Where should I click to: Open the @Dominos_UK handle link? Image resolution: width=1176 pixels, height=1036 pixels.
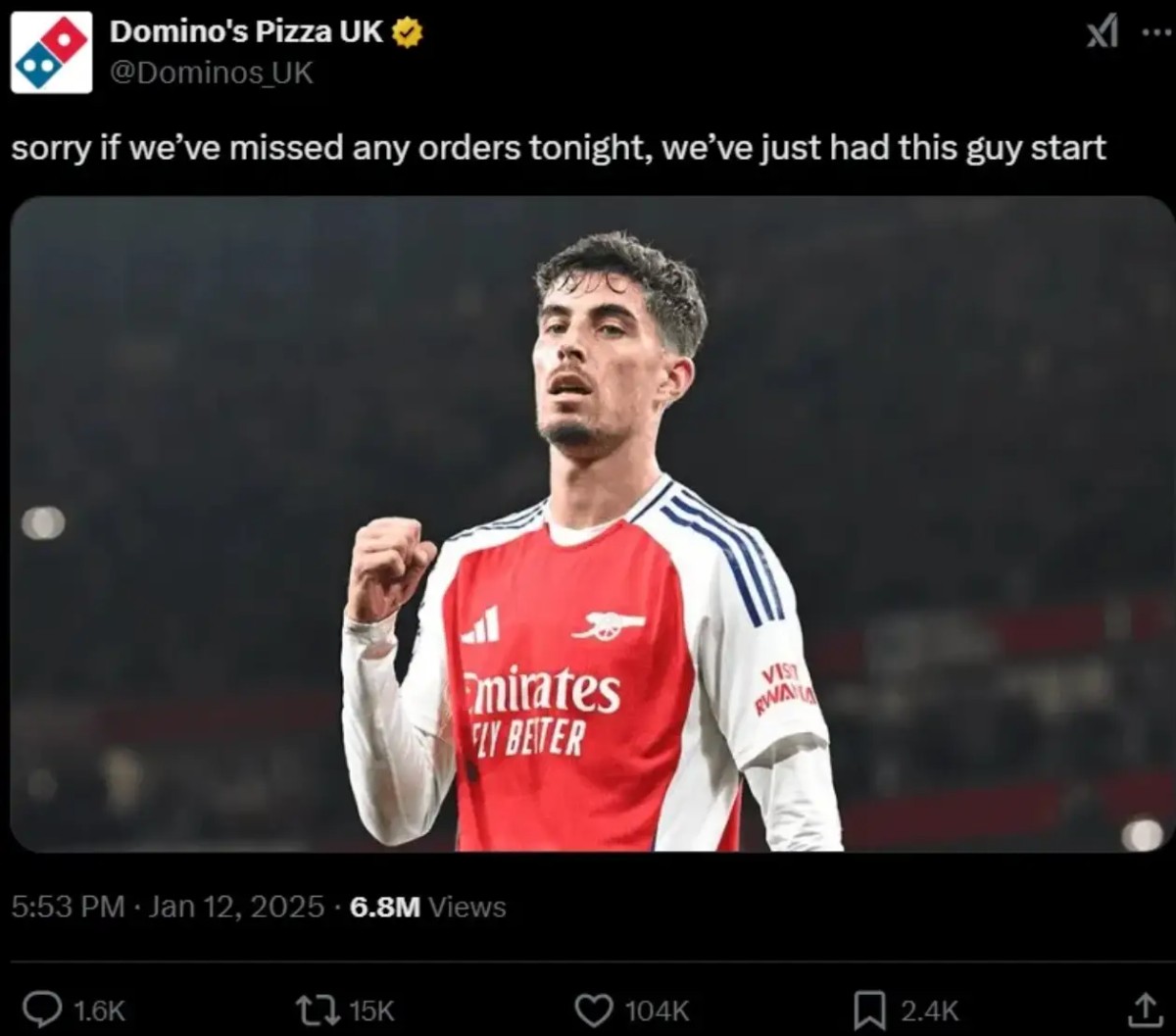click(211, 73)
